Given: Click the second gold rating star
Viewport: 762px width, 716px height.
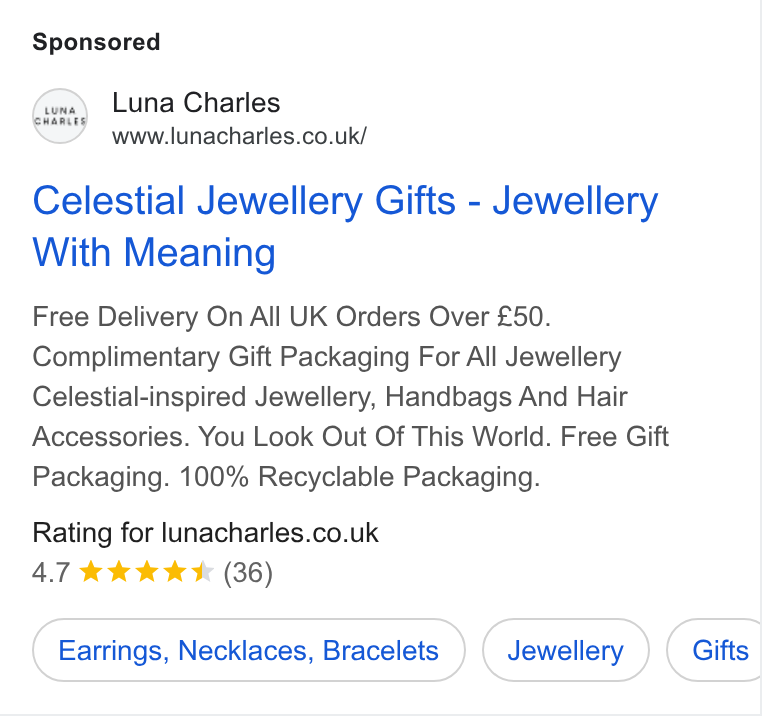Looking at the screenshot, I should [119, 571].
